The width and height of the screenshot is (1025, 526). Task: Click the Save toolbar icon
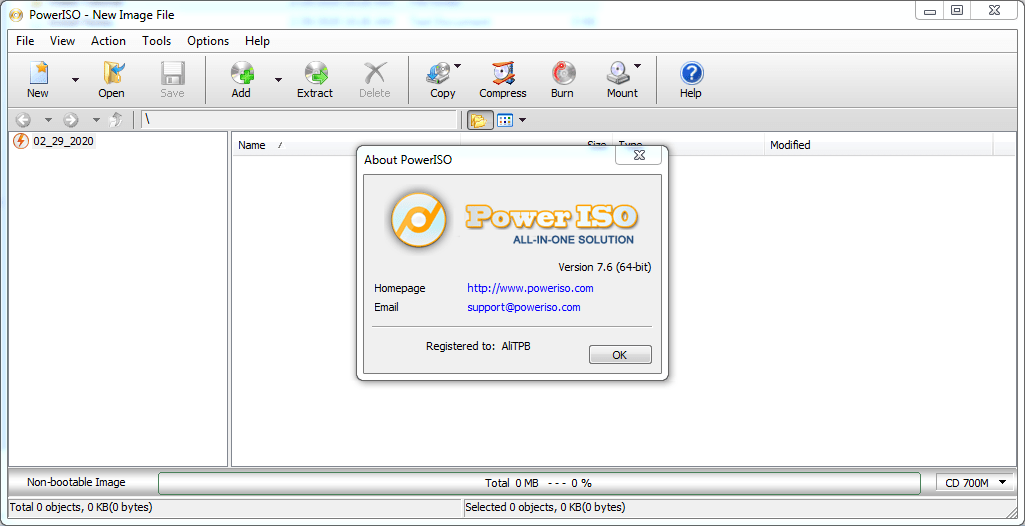173,80
